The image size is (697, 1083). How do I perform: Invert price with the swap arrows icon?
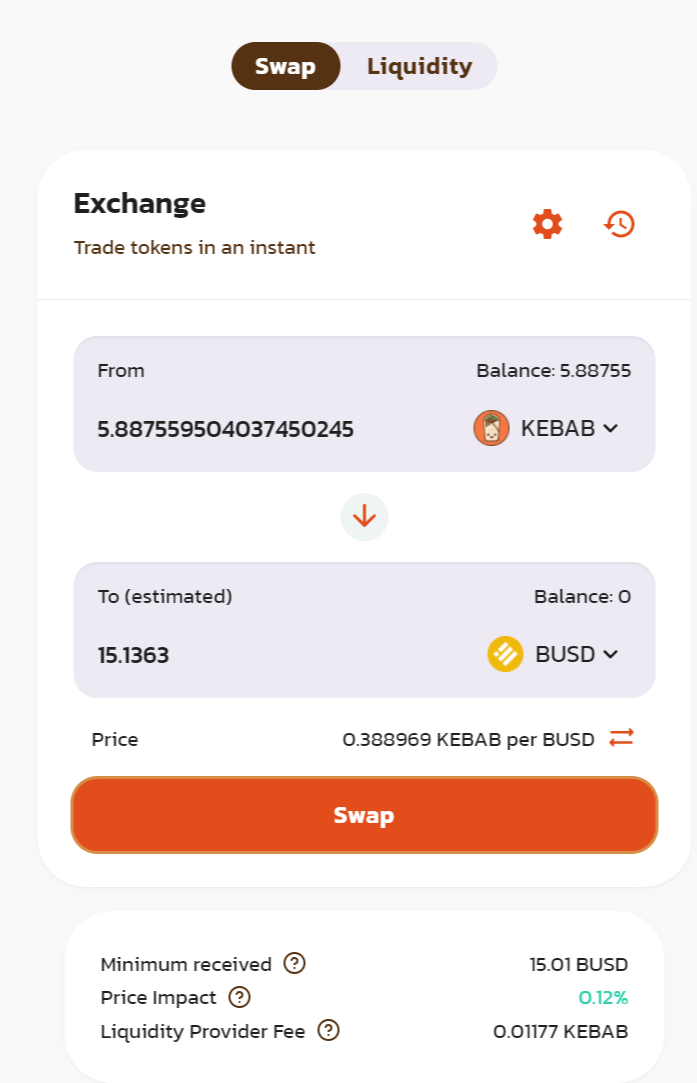pyautogui.click(x=621, y=738)
